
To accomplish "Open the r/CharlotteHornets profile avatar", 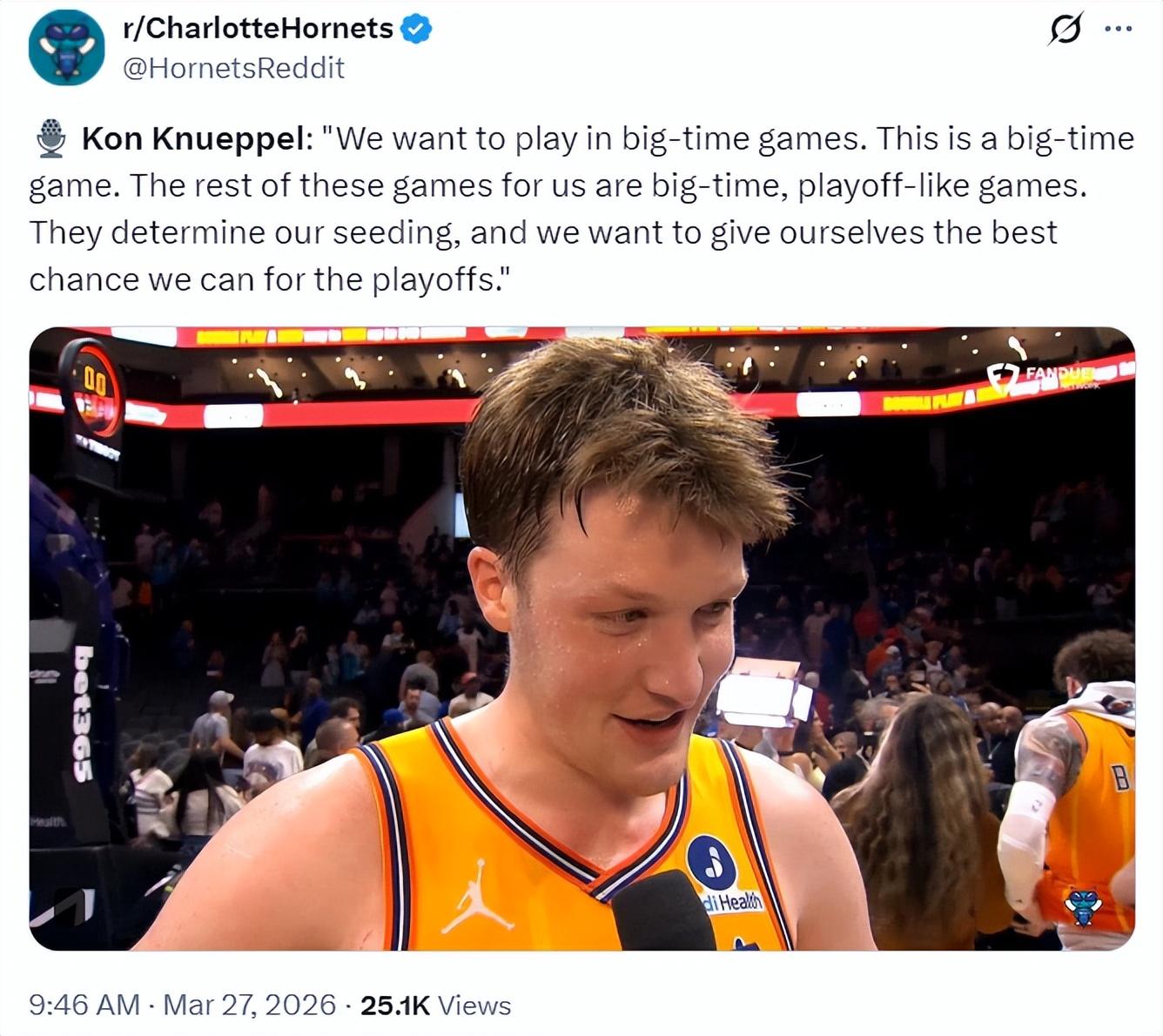I will coord(66,48).
